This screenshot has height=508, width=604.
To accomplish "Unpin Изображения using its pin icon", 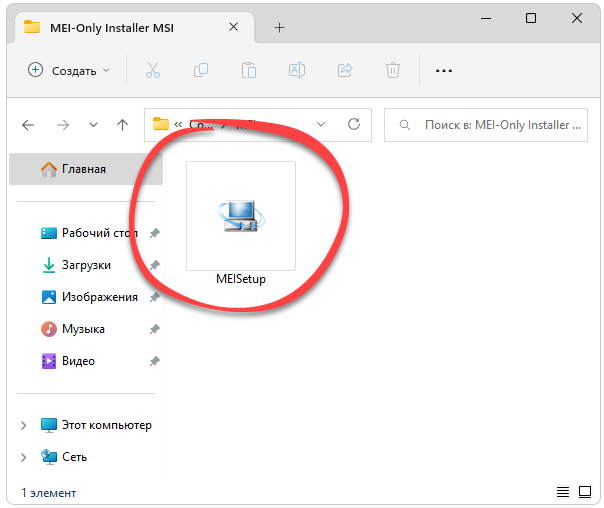I will (x=154, y=297).
